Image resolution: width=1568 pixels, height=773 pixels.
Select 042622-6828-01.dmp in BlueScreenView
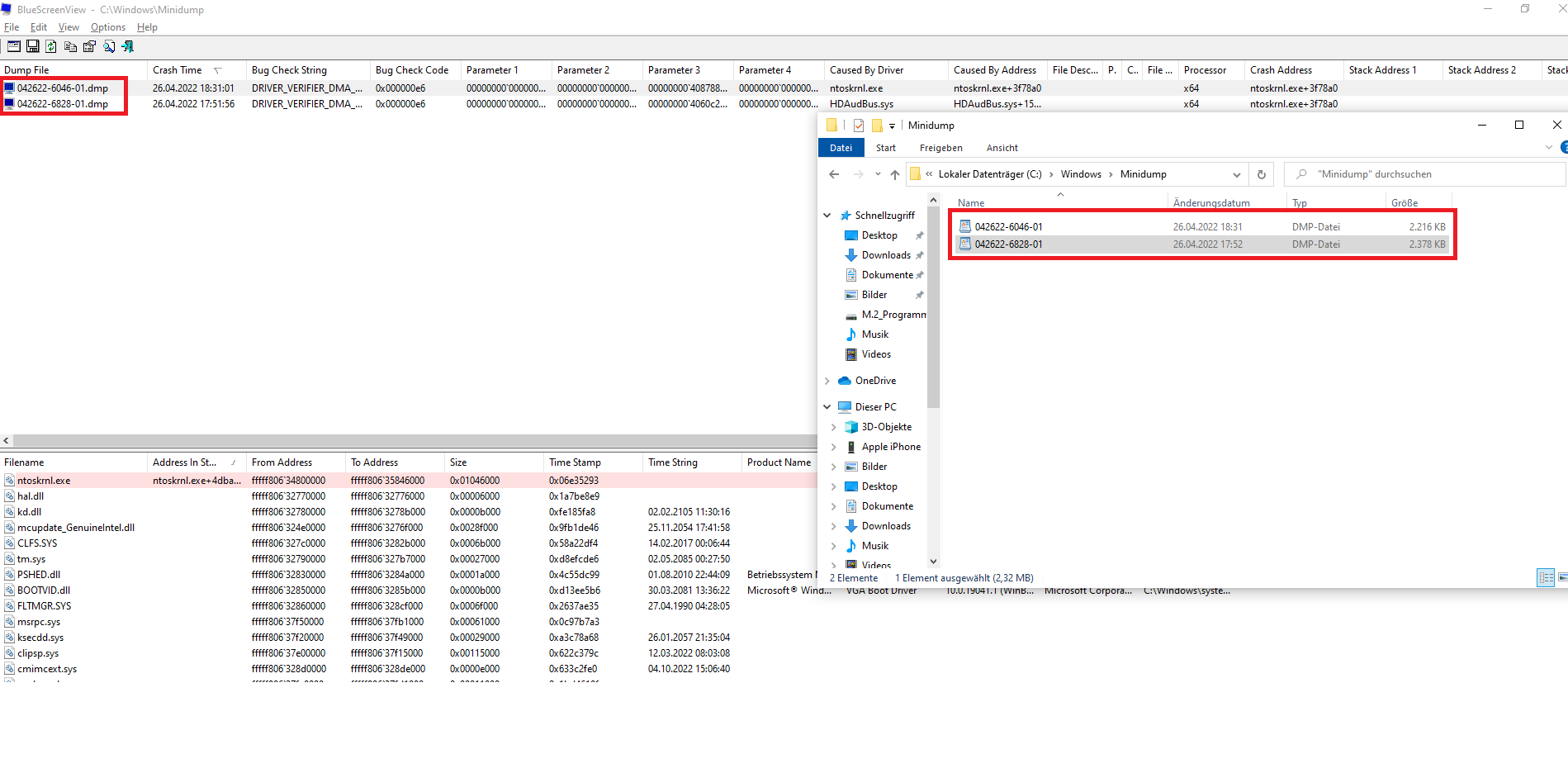pos(63,104)
